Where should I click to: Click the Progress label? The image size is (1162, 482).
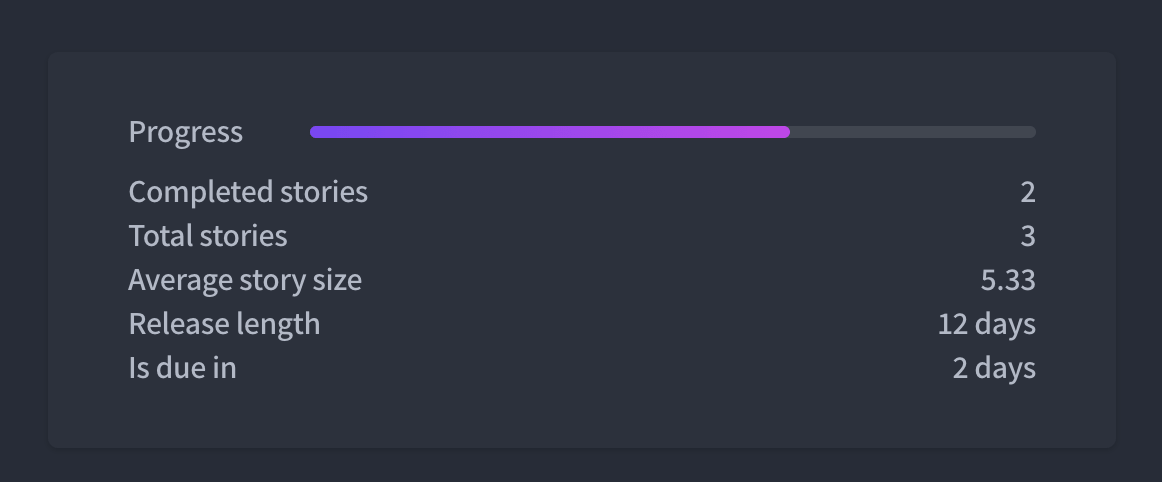coord(185,132)
